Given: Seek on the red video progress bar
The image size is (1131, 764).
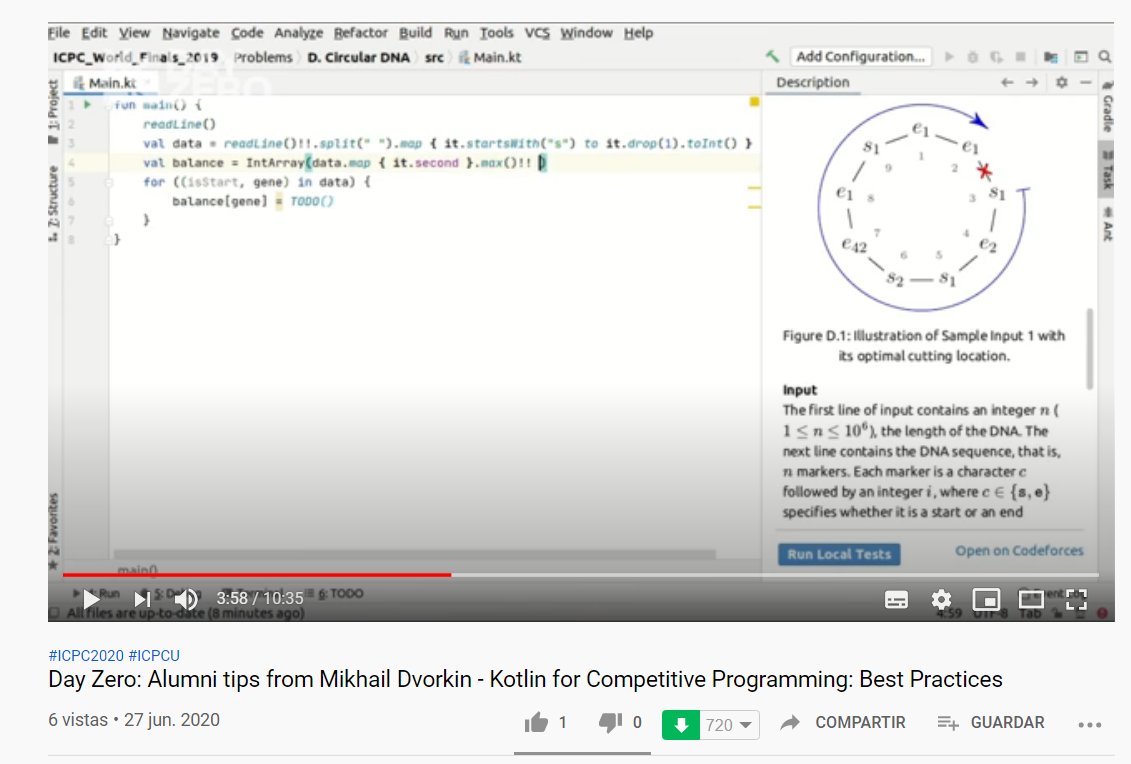Looking at the screenshot, I should point(257,575).
